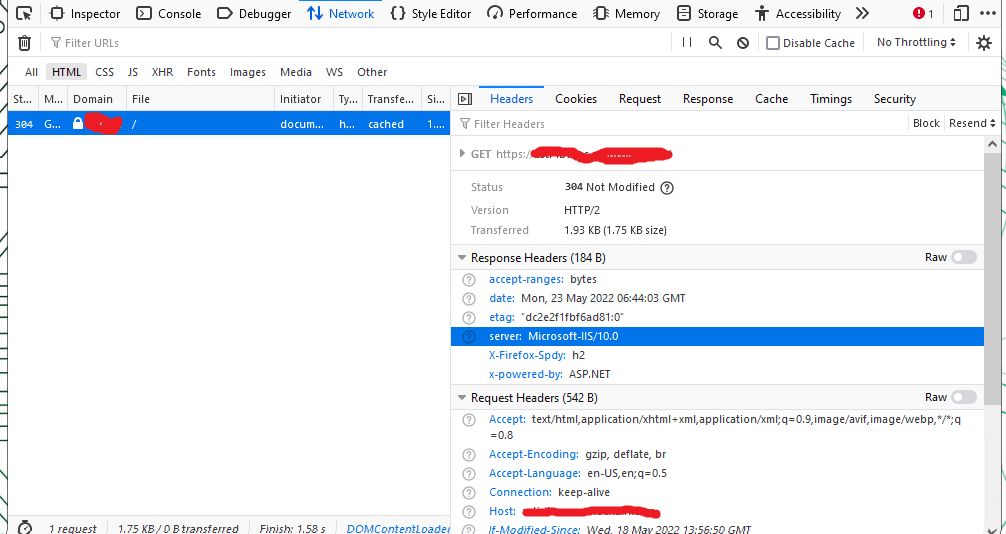1006x534 pixels.
Task: Click the Block button
Action: [926, 123]
